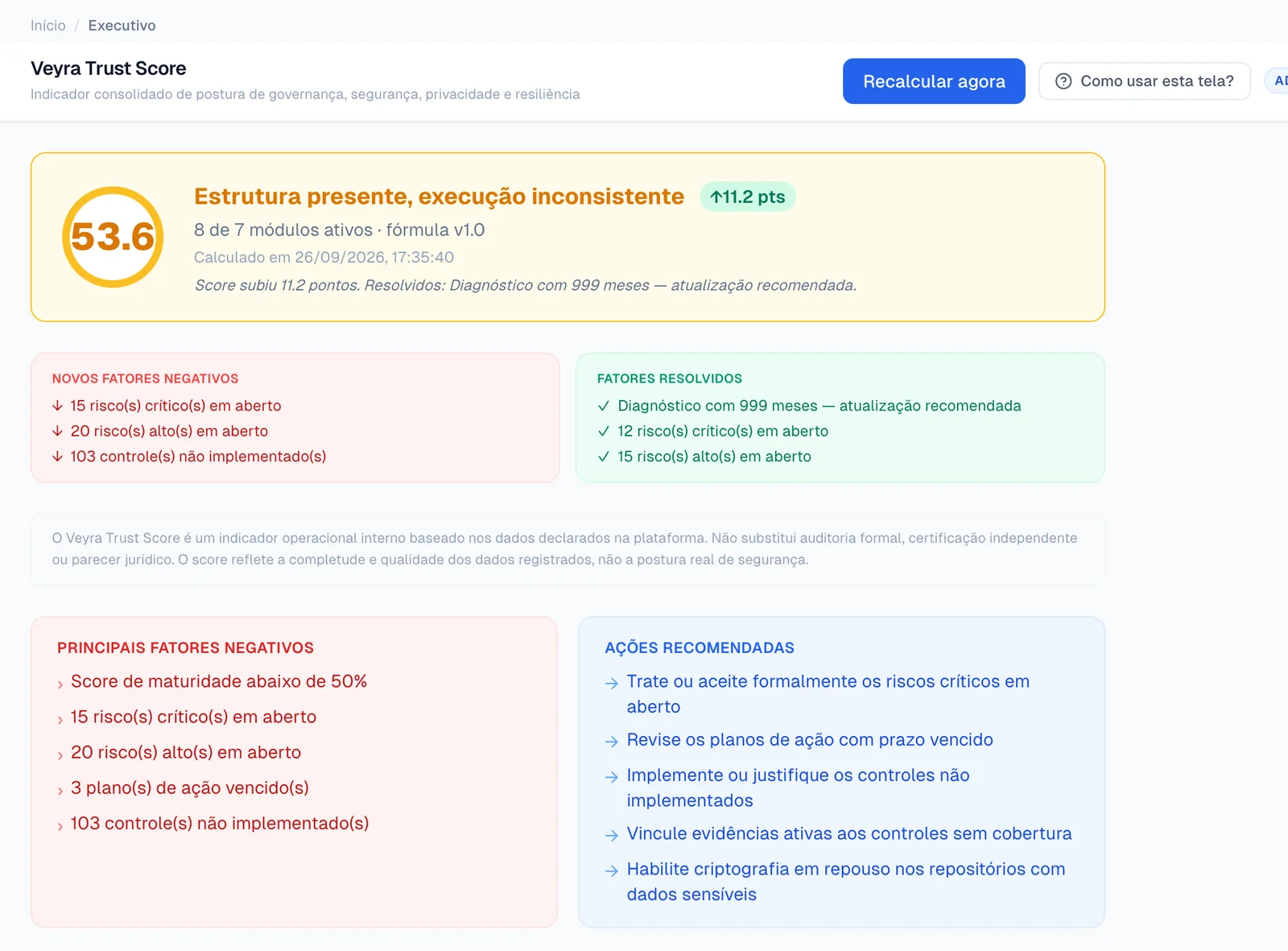The width and height of the screenshot is (1288, 951).
Task: Click the arrow beside 'Habilite criptografia em repouso'
Action: [x=612, y=870]
